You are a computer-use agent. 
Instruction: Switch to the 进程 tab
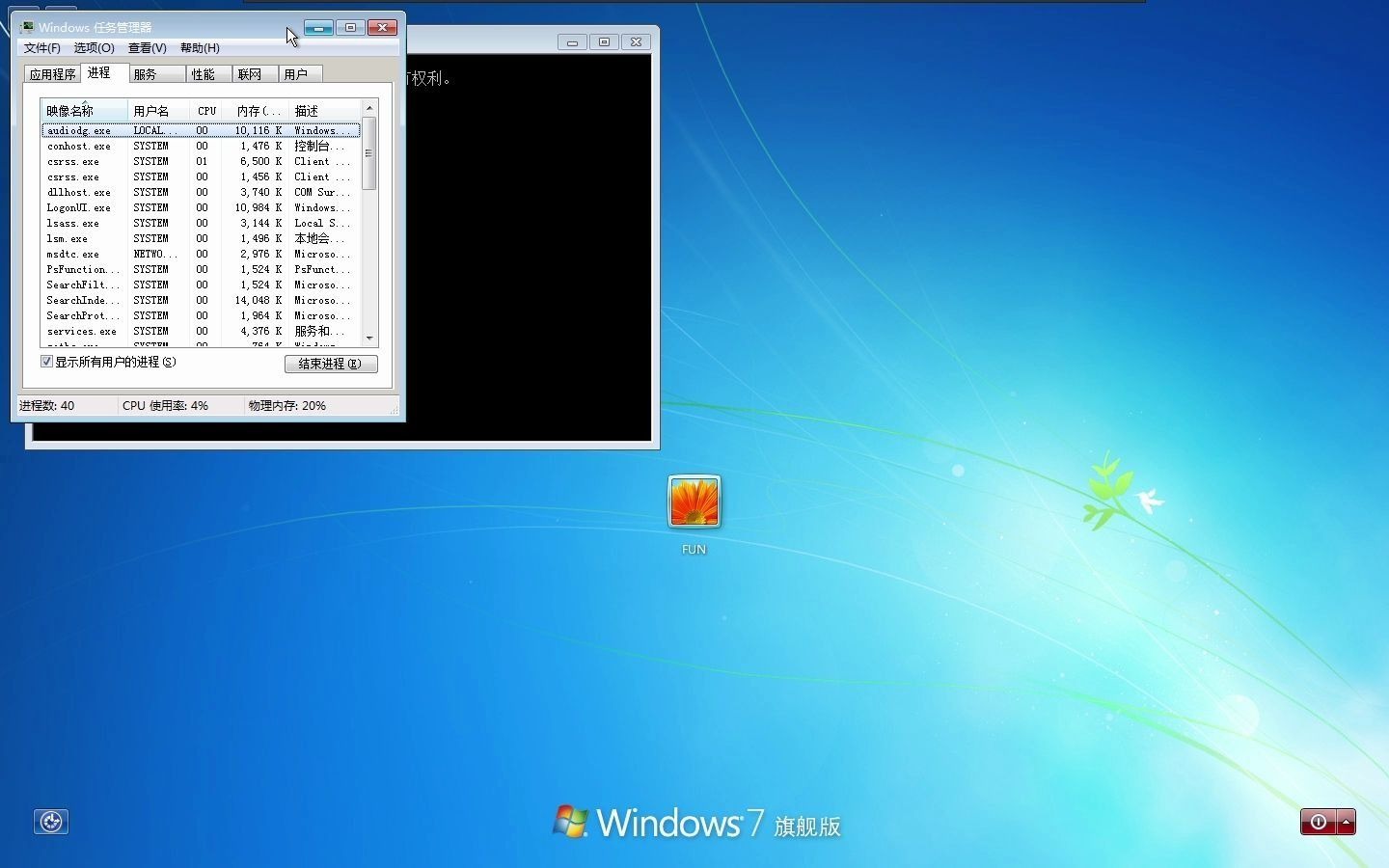click(104, 73)
